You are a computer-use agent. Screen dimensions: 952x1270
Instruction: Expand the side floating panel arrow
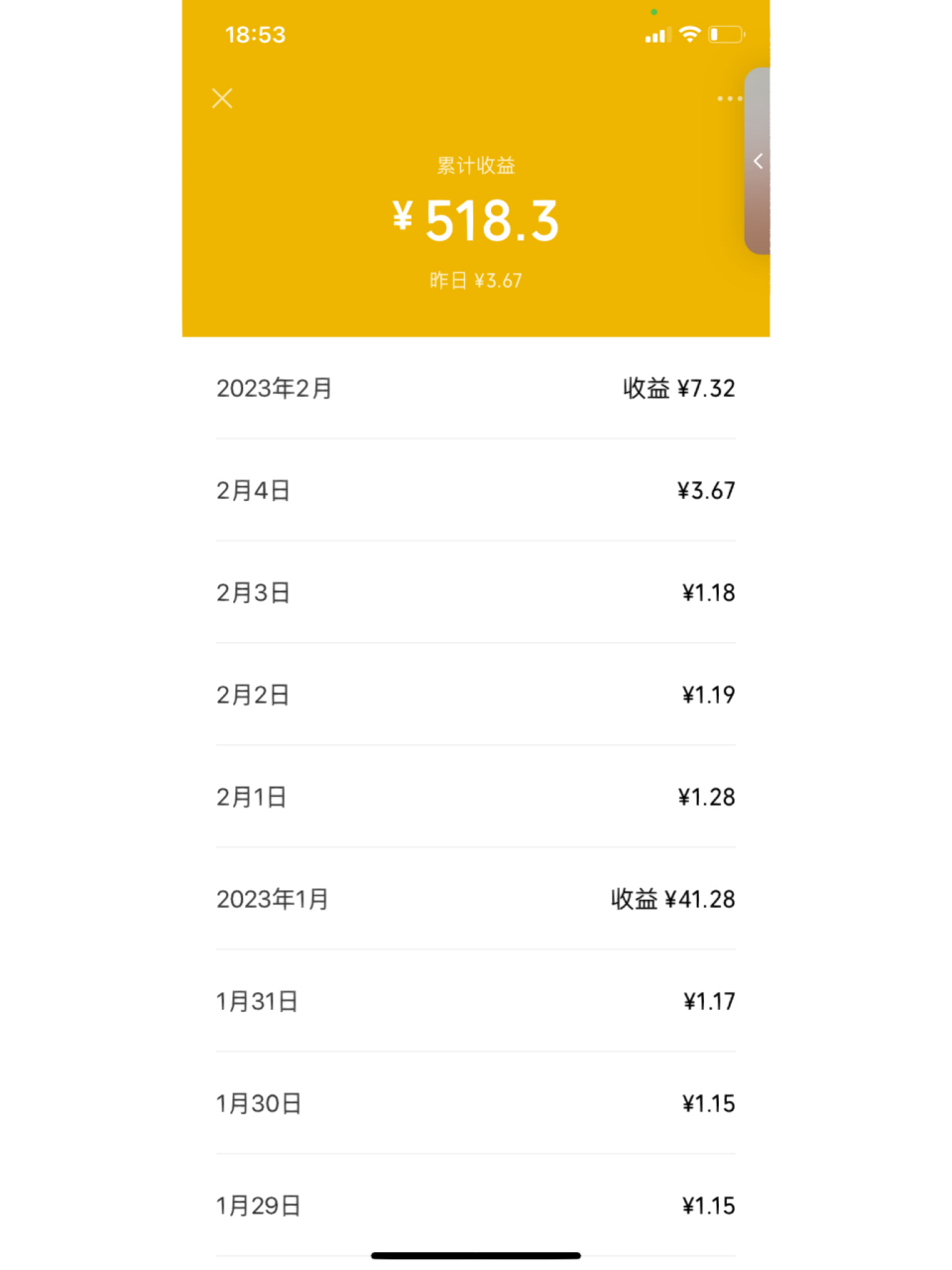tap(758, 161)
